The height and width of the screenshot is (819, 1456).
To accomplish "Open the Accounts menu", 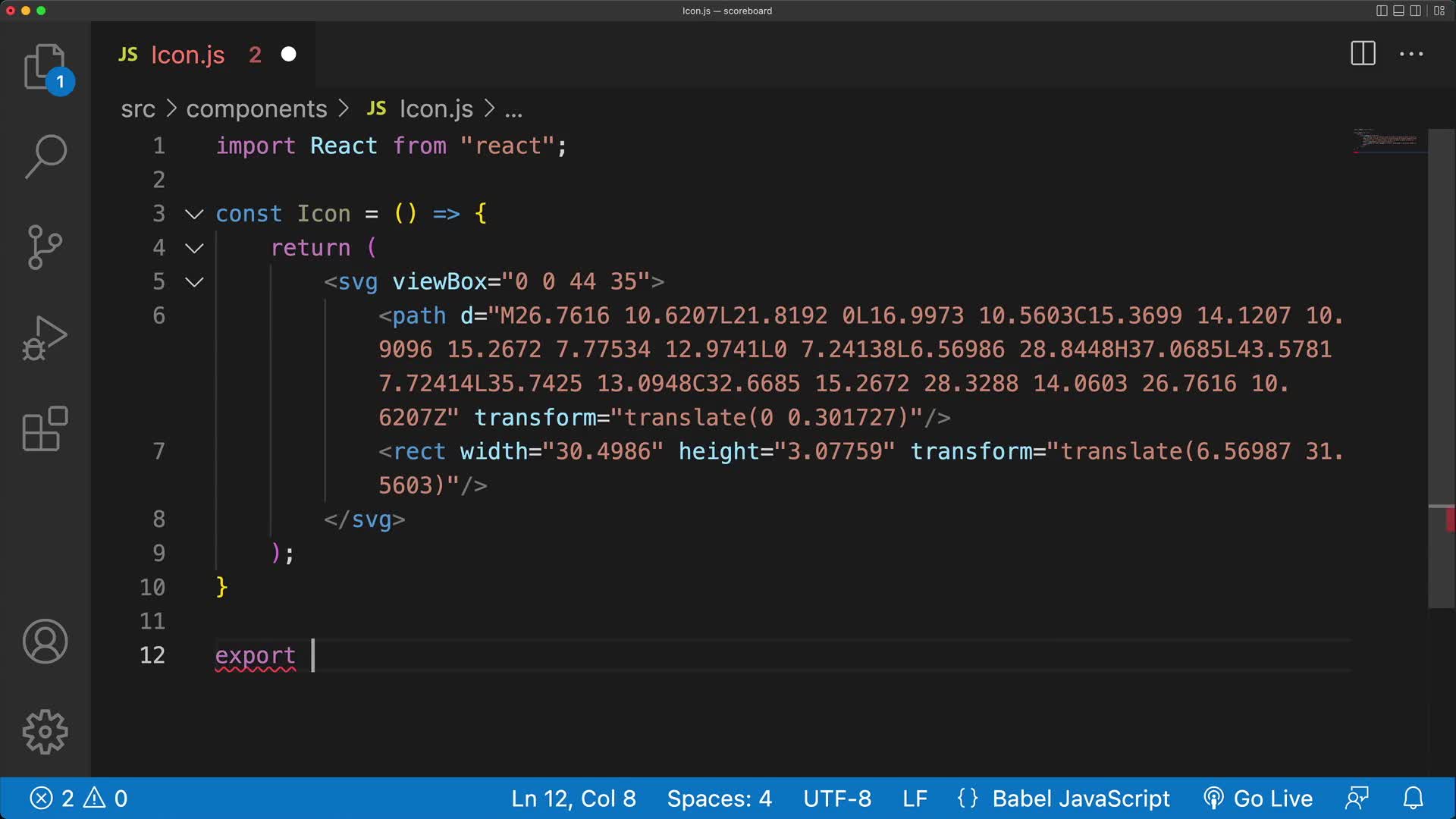I will (45, 641).
